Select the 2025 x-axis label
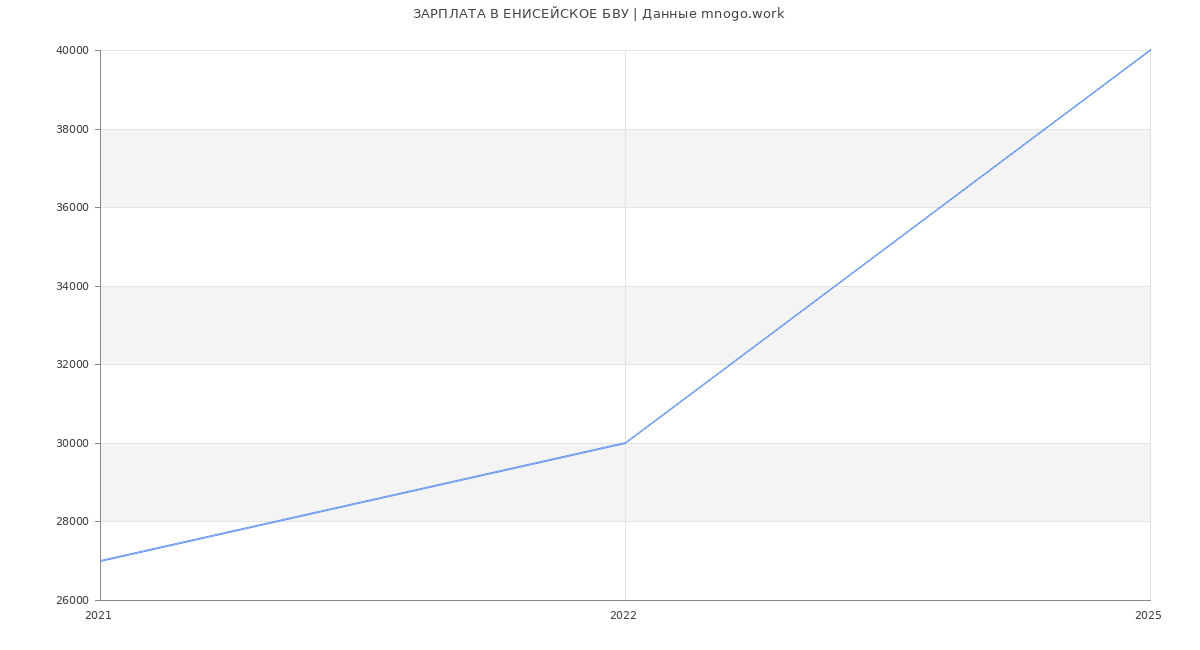The image size is (1200, 650). (x=1148, y=616)
